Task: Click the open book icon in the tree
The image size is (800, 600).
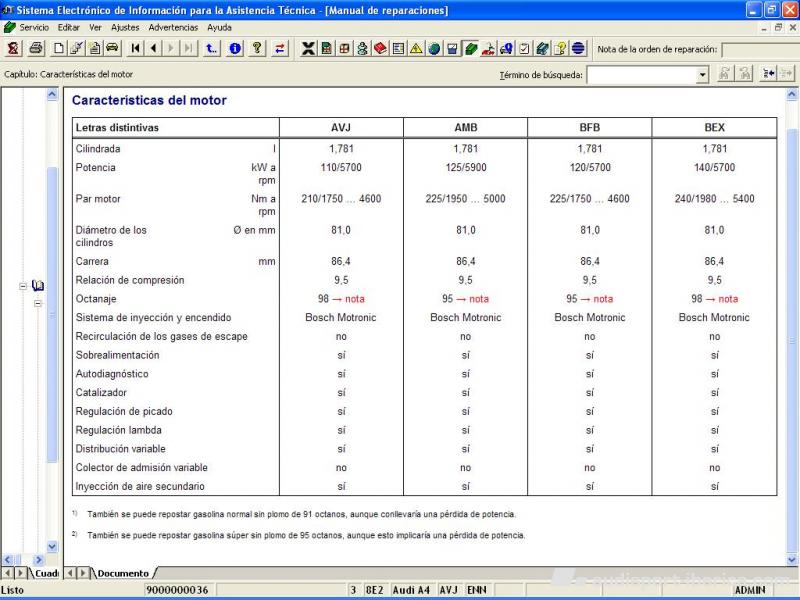Action: pos(38,286)
